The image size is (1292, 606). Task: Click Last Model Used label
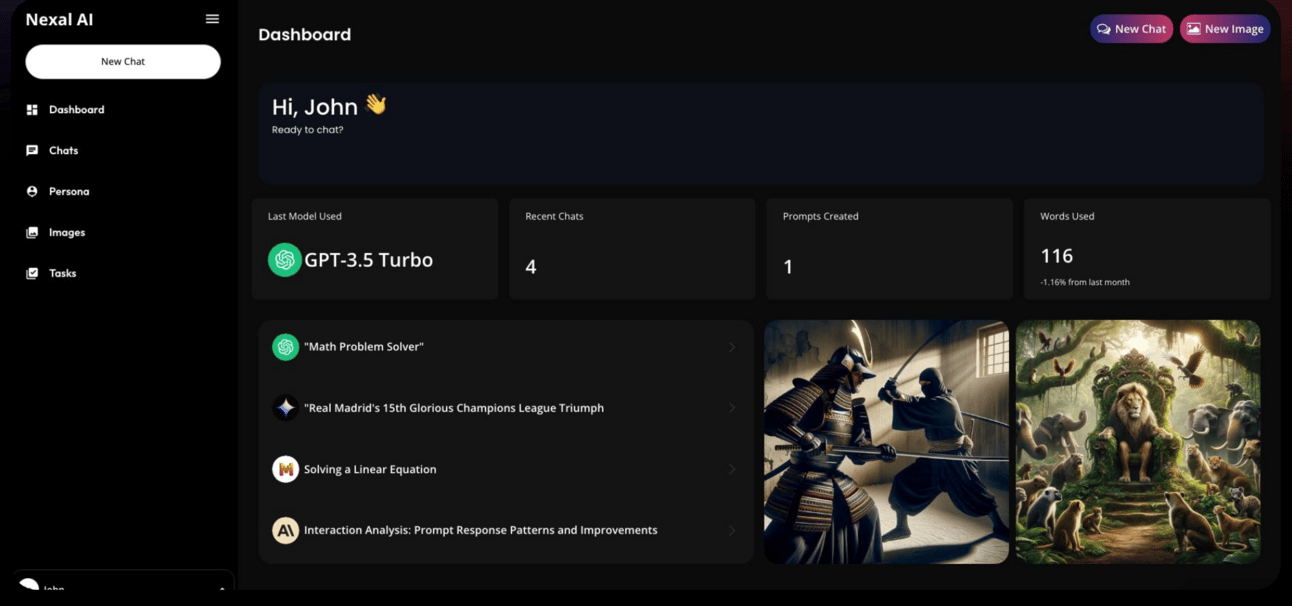[305, 216]
